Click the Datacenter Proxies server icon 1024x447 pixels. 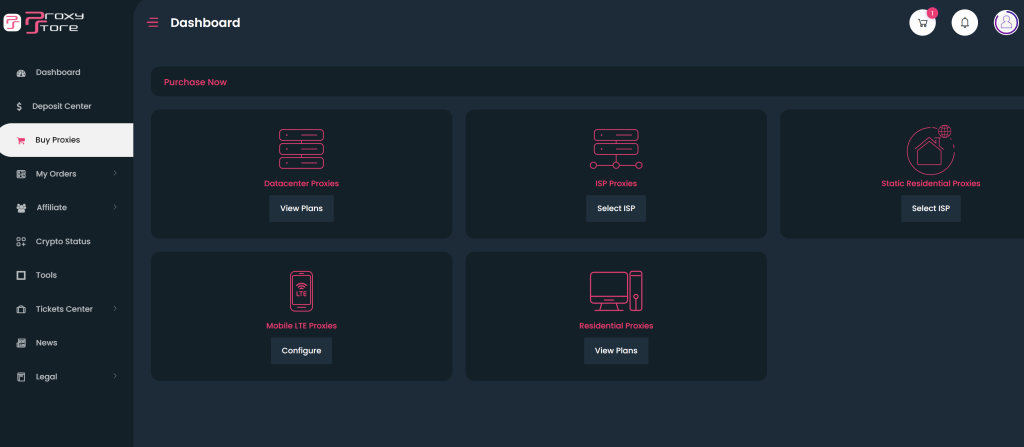pos(301,149)
